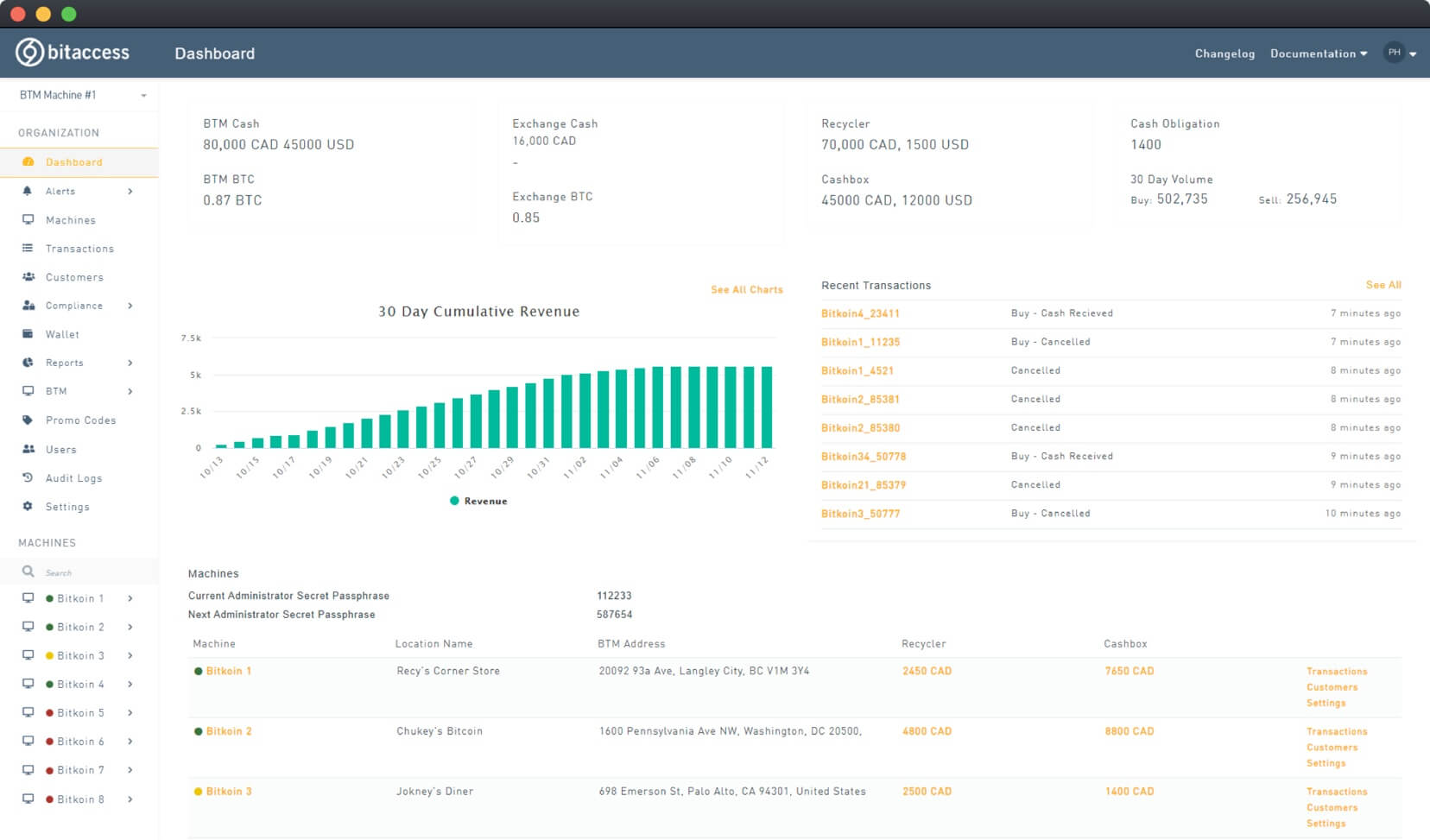This screenshot has width=1430, height=840.
Task: Click the yellow status indicator next to Bitkoin 3
Action: pyautogui.click(x=50, y=655)
